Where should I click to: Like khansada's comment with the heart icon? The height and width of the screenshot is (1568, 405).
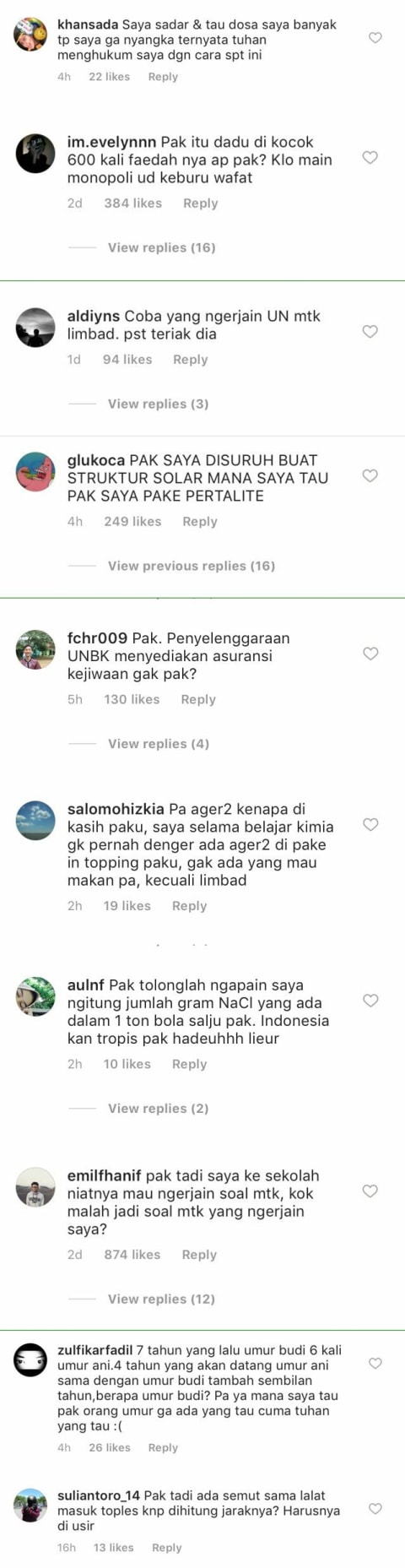[375, 38]
